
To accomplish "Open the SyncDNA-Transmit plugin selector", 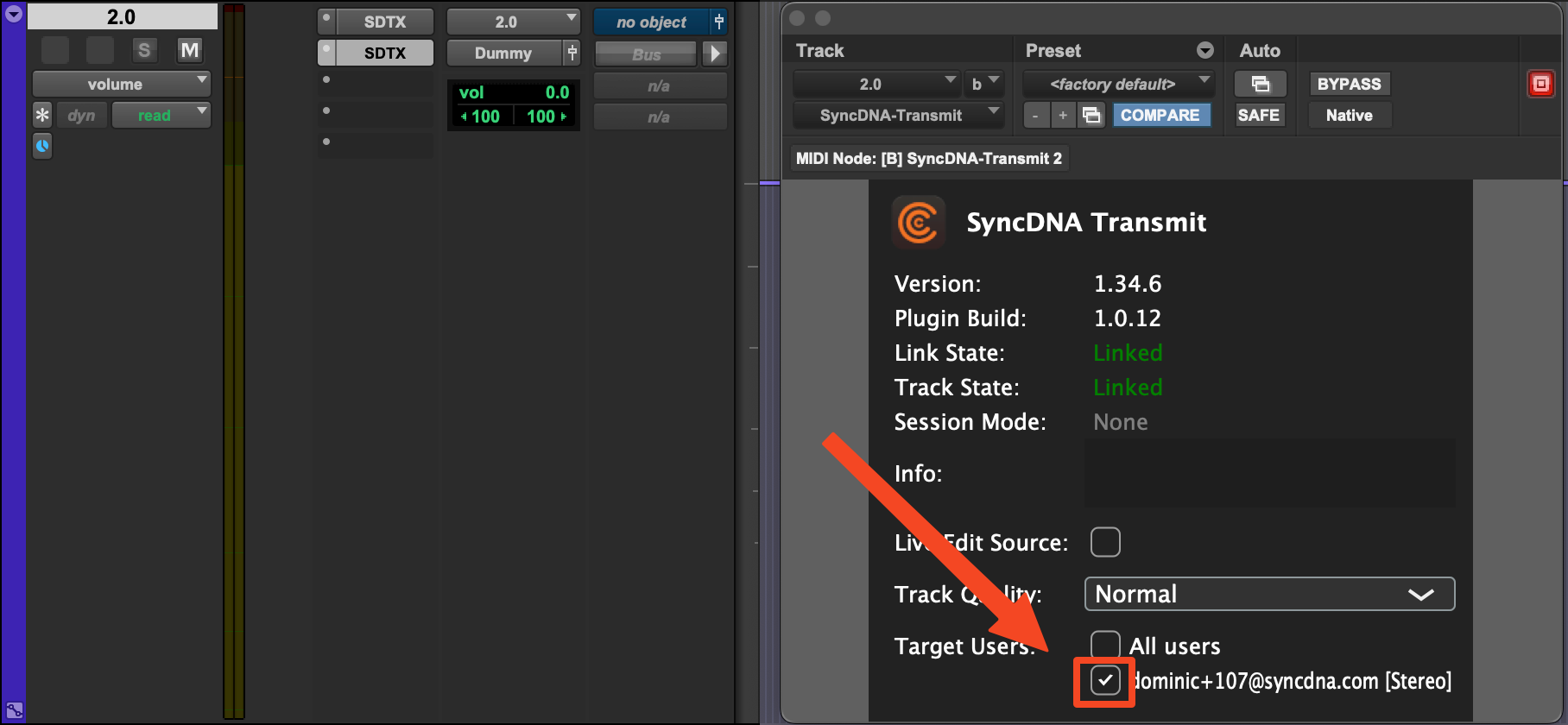I will (897, 115).
